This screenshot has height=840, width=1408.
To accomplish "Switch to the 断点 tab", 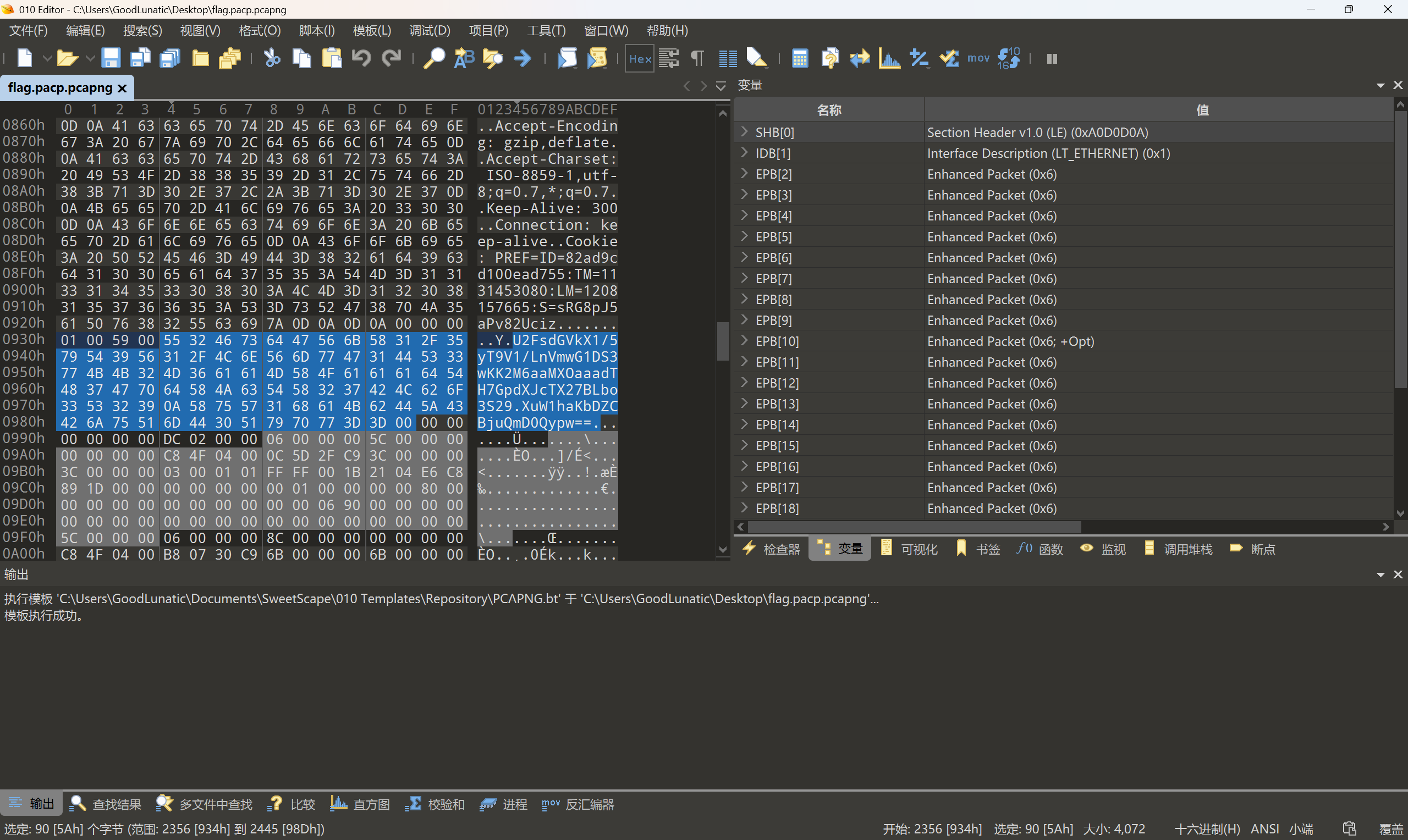I will (x=1252, y=549).
